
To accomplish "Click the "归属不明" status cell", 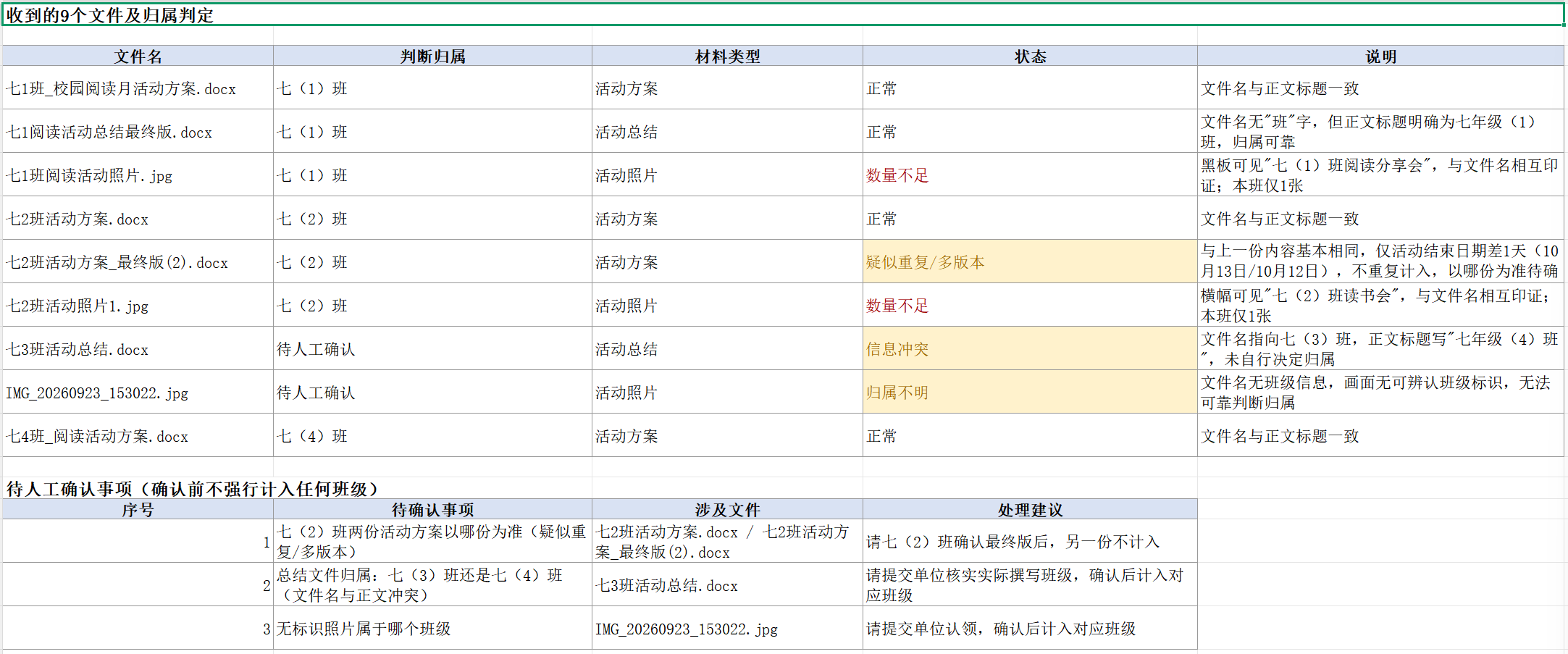I will pos(1030,392).
